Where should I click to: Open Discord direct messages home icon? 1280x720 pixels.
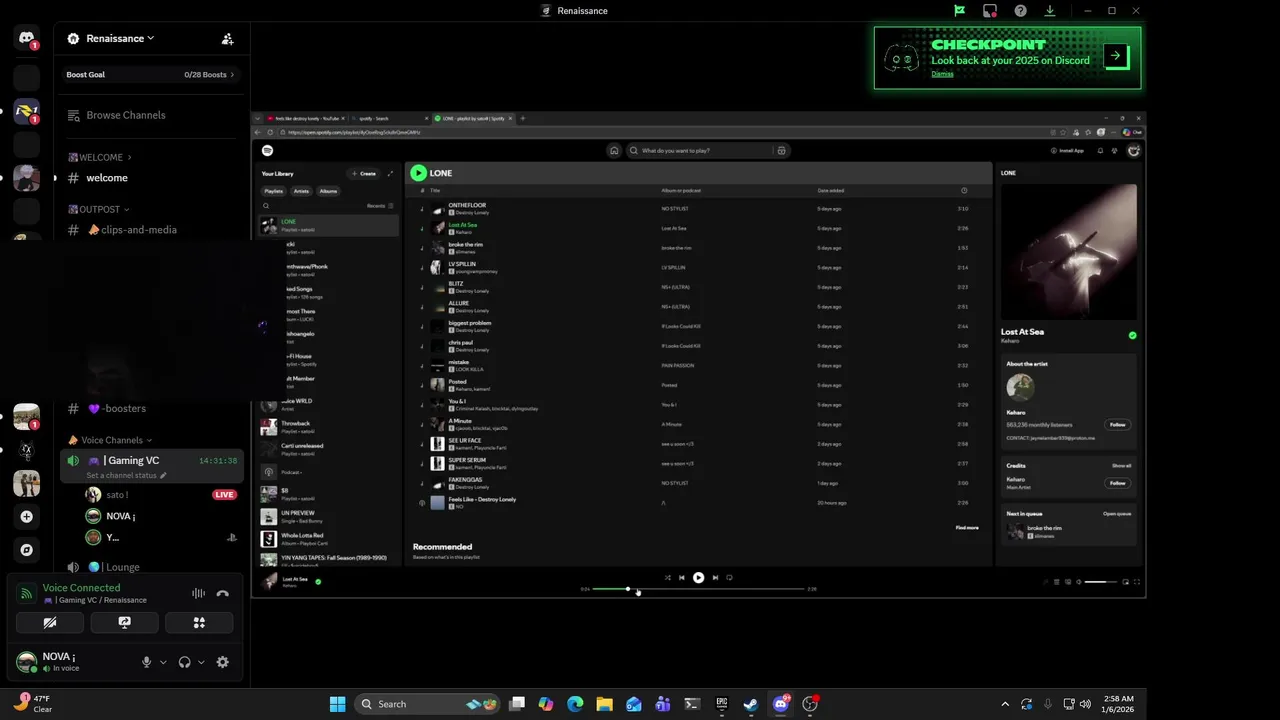tap(26, 38)
